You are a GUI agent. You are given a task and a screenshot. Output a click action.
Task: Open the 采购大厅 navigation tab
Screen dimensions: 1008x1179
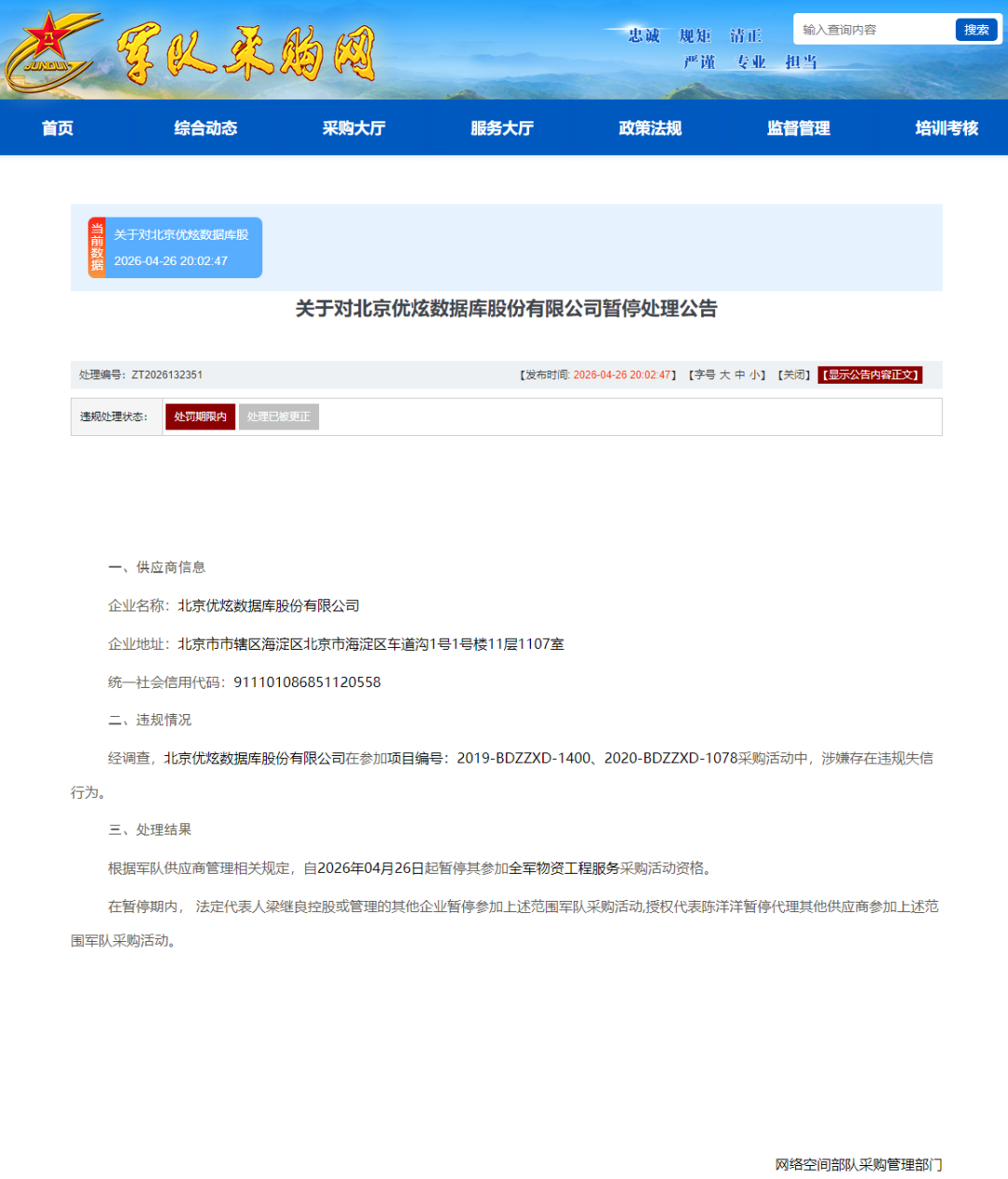click(x=354, y=128)
